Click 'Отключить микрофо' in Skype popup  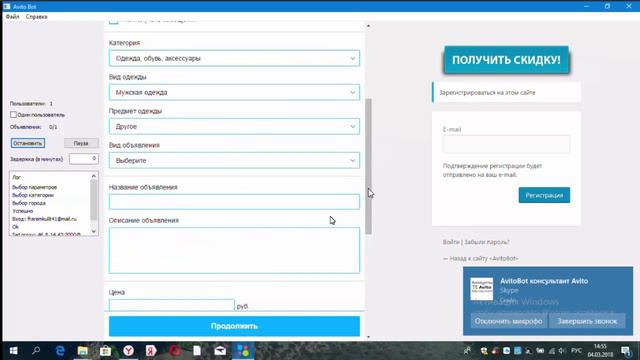(x=508, y=321)
